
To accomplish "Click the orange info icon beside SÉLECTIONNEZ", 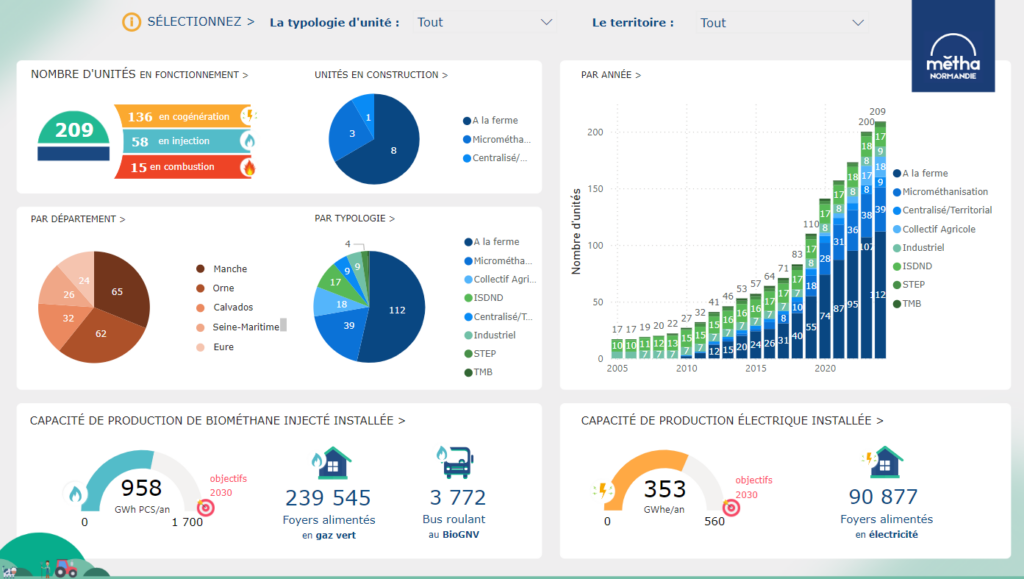I will (131, 22).
